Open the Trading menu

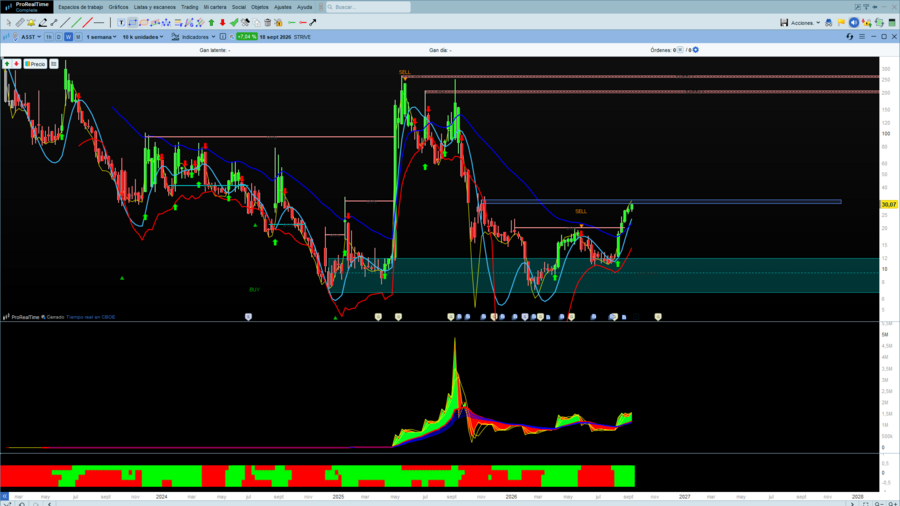189,7
